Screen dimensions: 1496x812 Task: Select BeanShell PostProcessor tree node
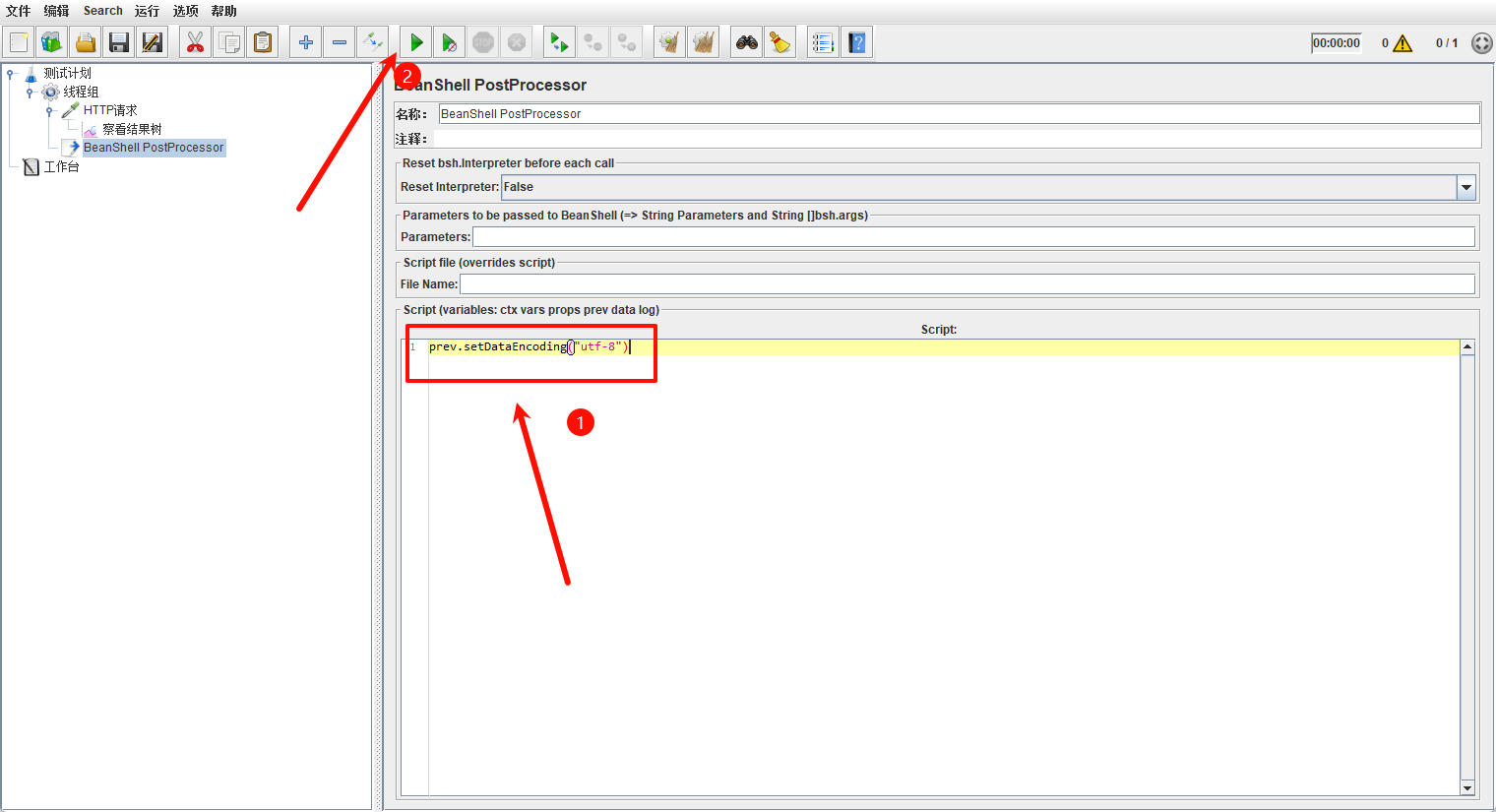coord(154,148)
